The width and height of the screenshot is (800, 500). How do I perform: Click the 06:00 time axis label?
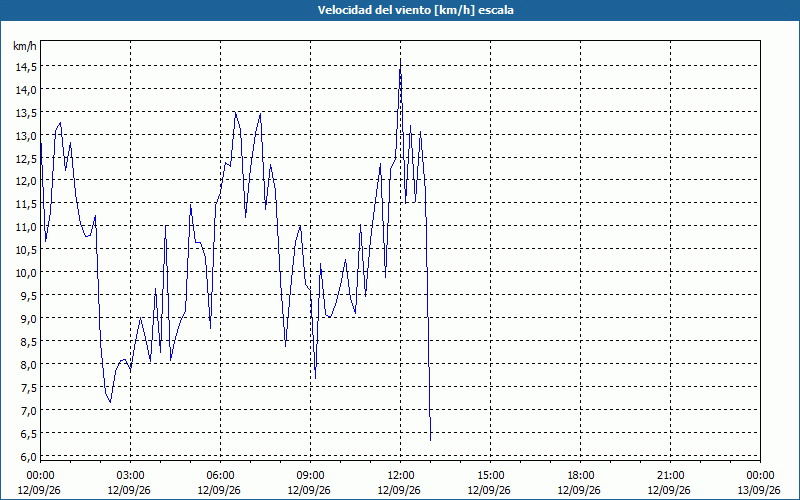click(x=220, y=476)
